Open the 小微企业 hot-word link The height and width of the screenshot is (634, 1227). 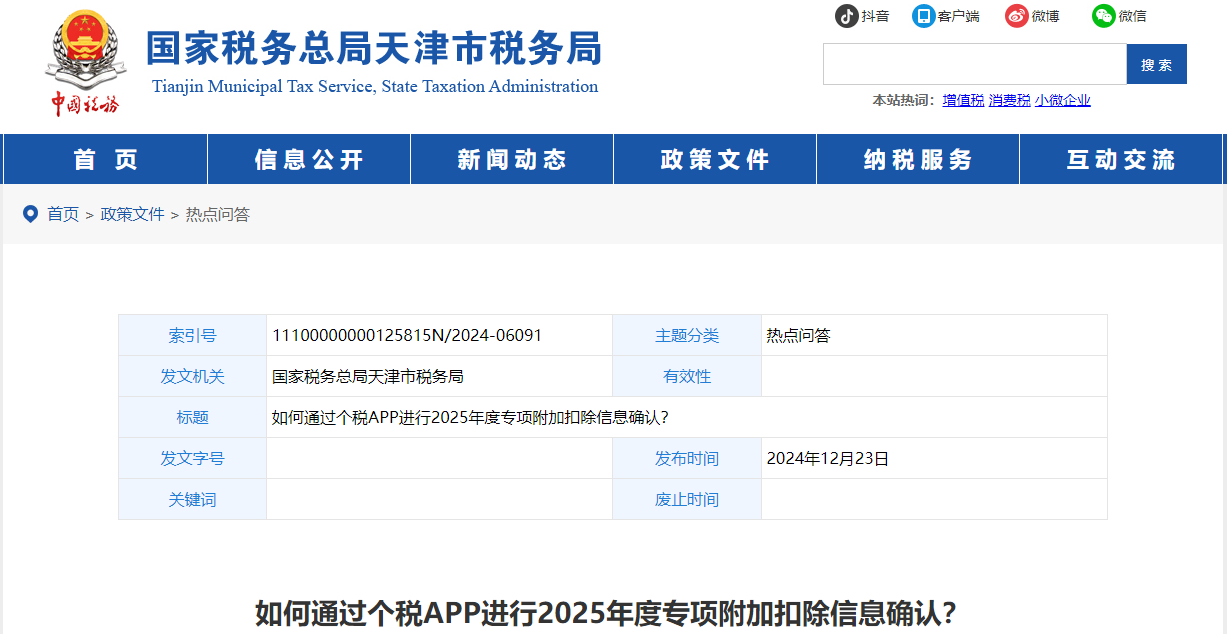point(1063,100)
